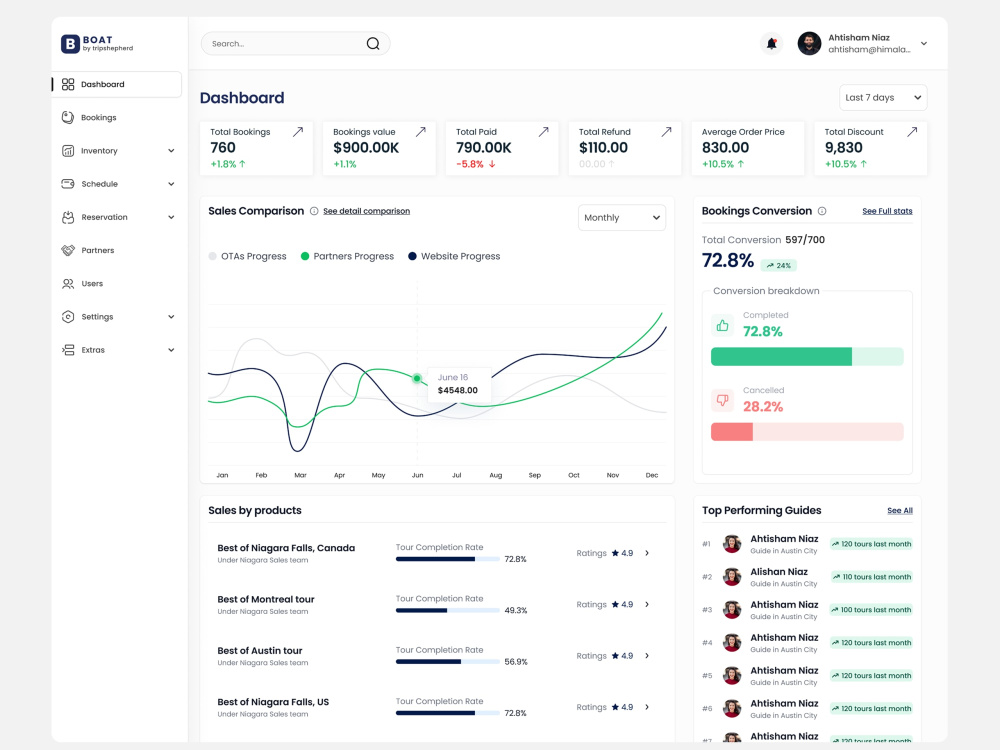
Task: Go to Dashboard menu item
Action: tap(117, 84)
